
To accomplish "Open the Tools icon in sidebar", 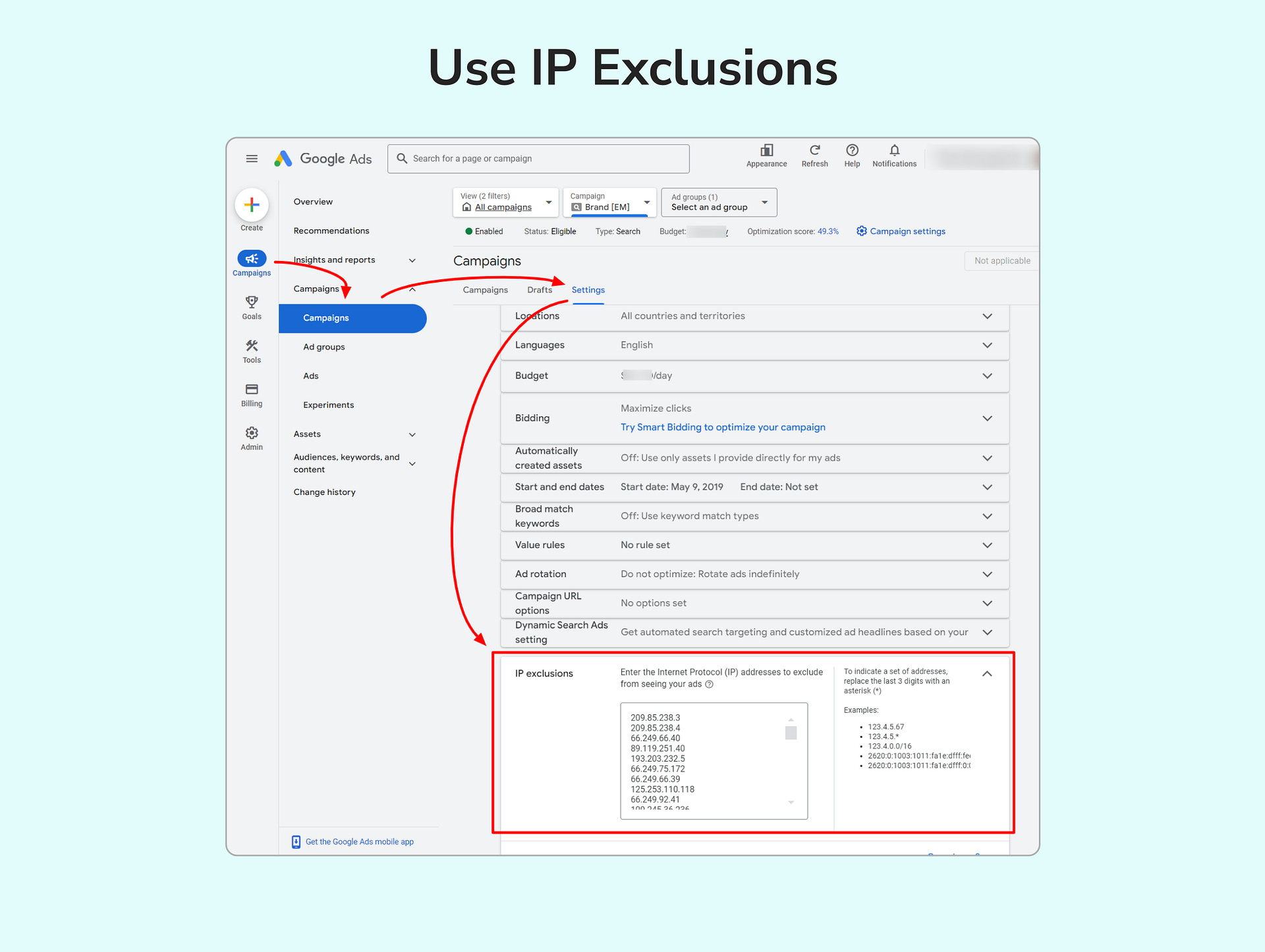I will (x=252, y=346).
